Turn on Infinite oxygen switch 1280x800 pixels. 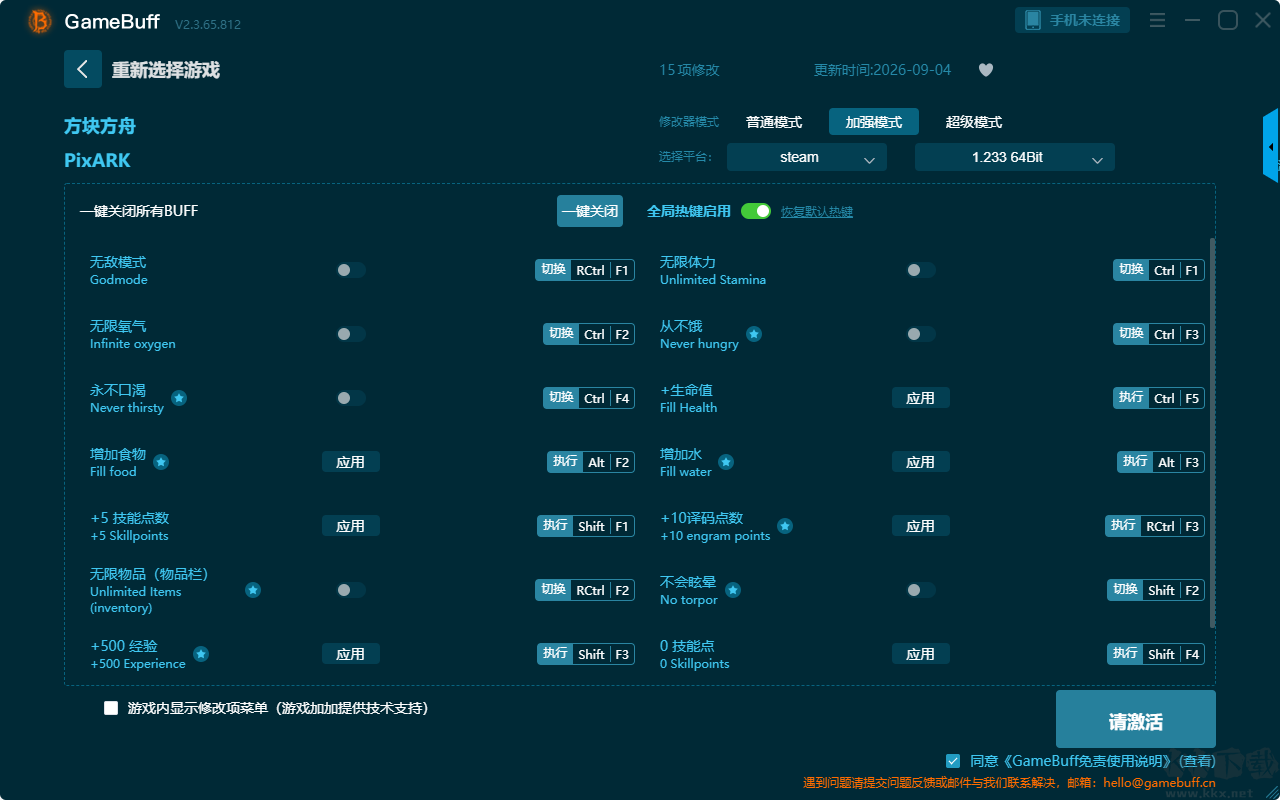coord(351,334)
